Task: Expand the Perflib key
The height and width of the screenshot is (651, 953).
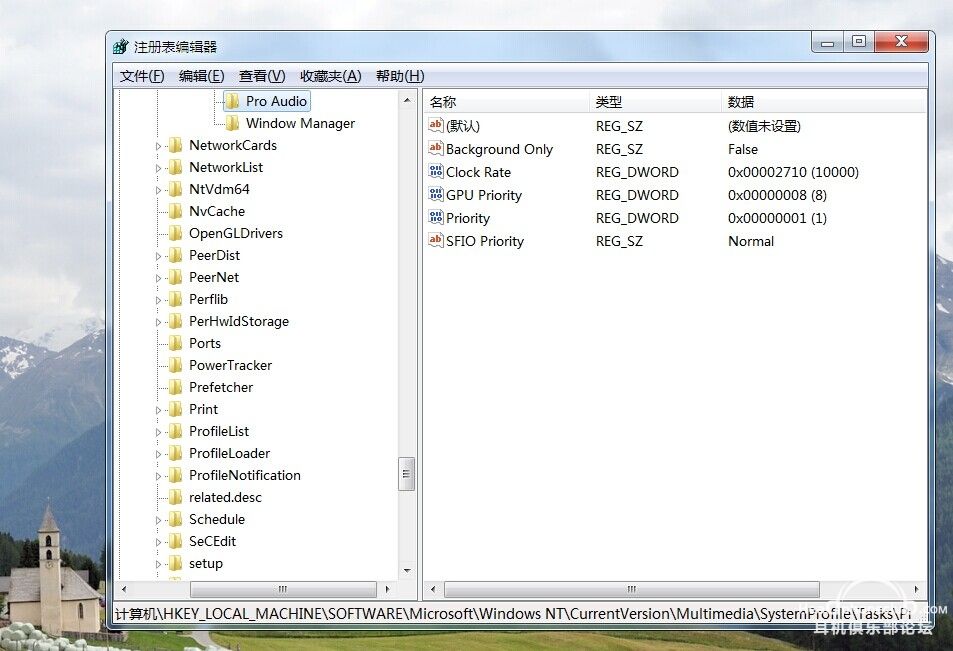Action: (158, 300)
